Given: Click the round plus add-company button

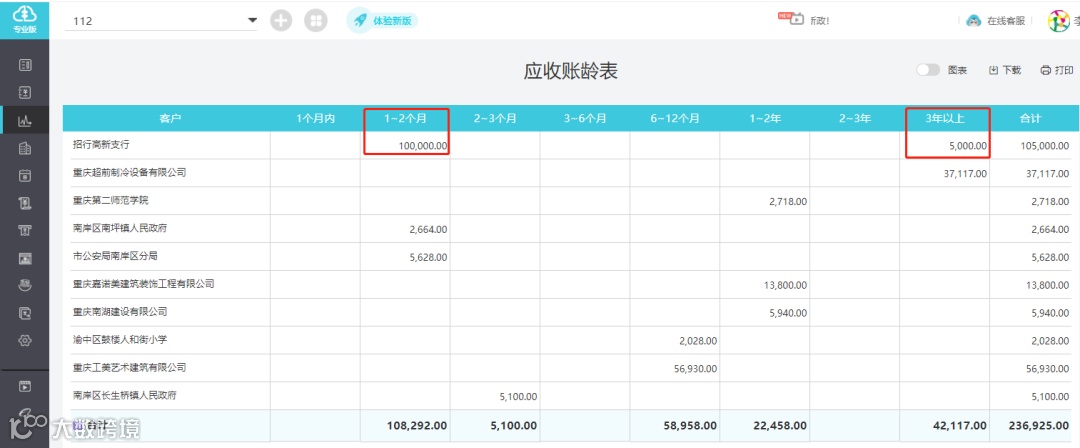Looking at the screenshot, I should [281, 21].
